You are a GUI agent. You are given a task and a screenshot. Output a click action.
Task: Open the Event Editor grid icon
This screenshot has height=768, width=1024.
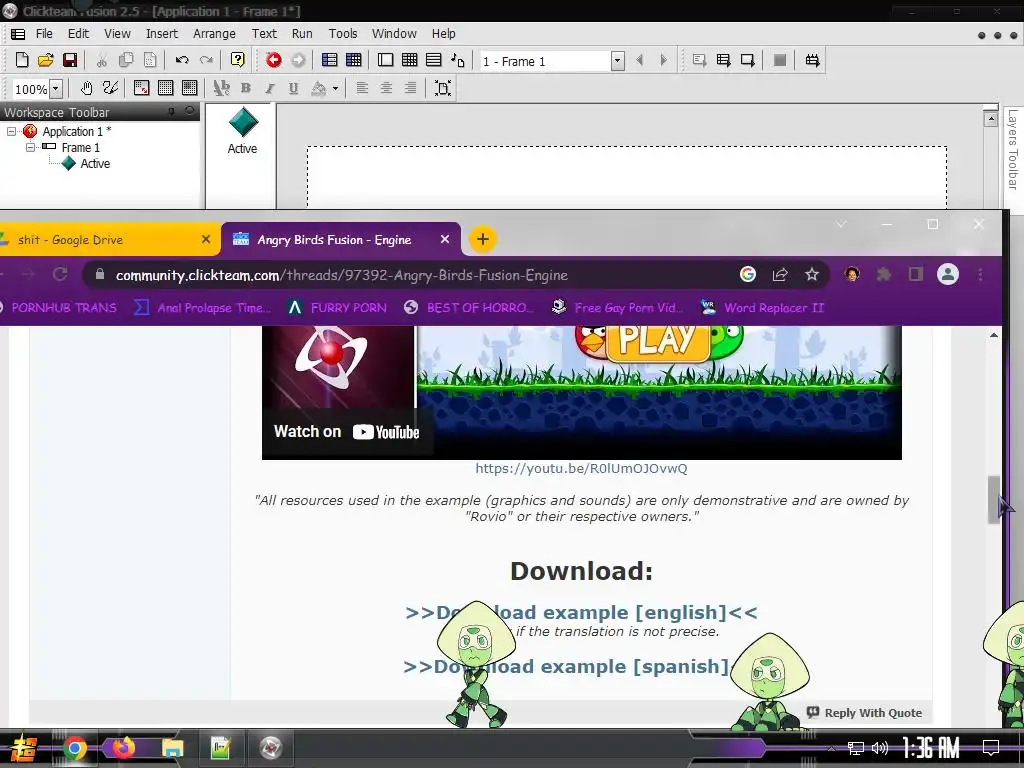click(409, 60)
